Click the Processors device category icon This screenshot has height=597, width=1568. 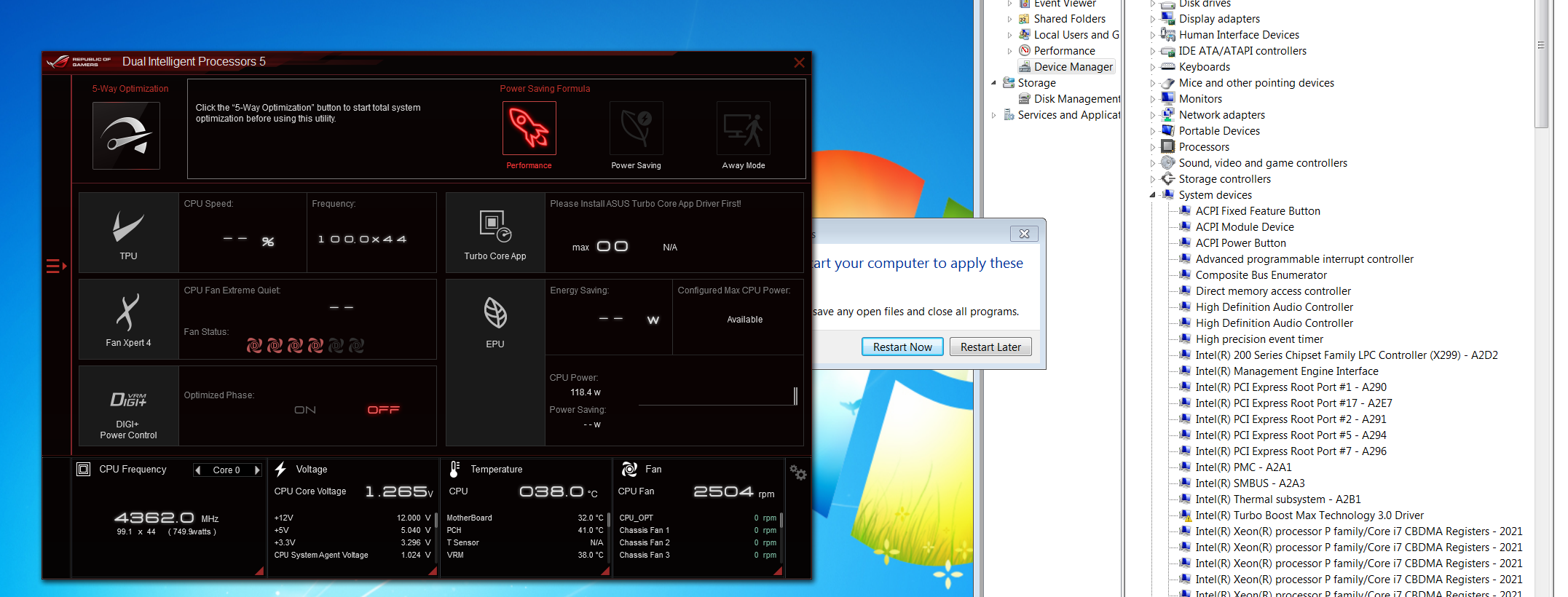coord(1168,147)
